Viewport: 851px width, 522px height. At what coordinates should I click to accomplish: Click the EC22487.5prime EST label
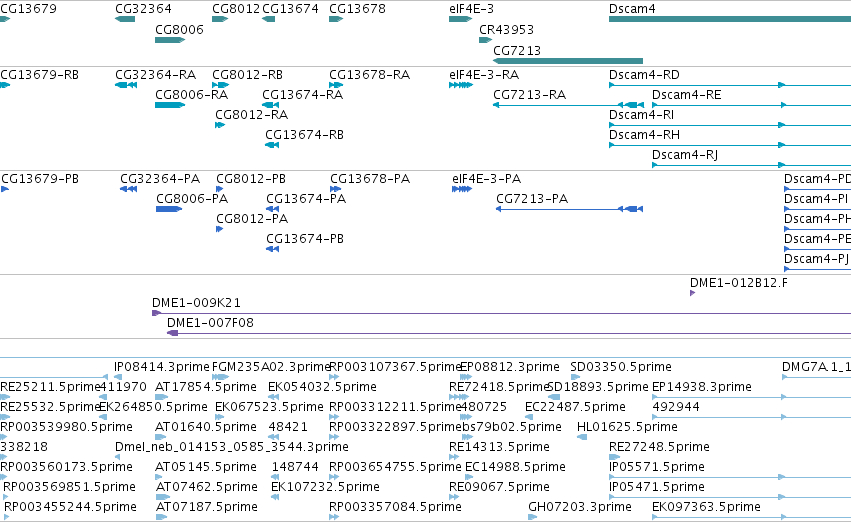[x=575, y=407]
